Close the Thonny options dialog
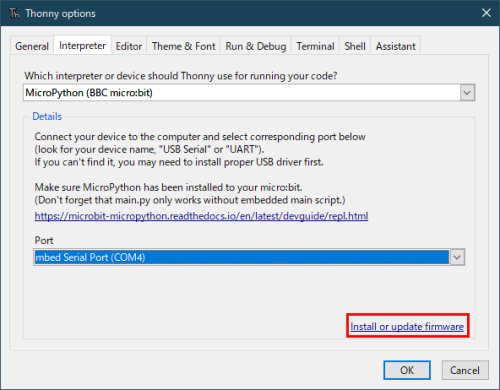500x390 pixels. tap(486, 13)
